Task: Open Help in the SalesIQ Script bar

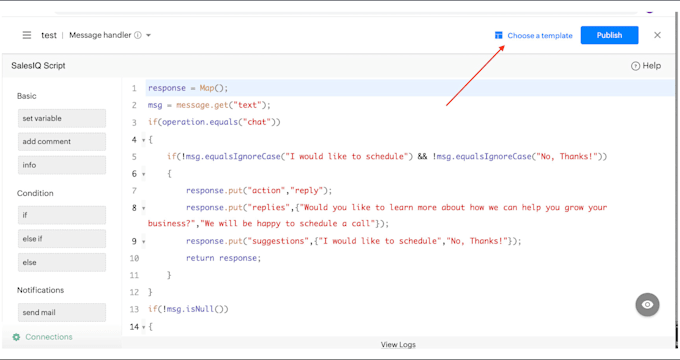Action: tap(646, 66)
